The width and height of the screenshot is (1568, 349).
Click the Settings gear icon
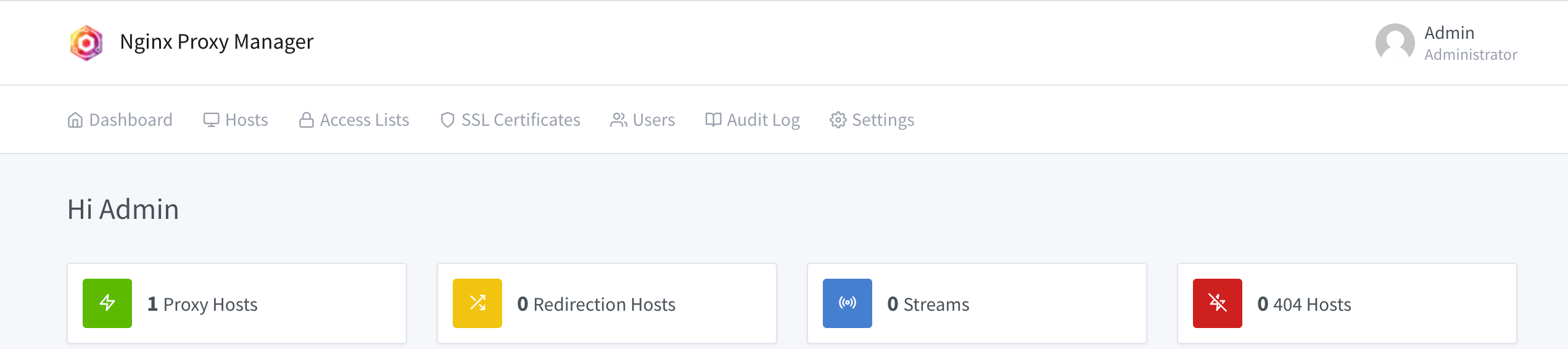click(838, 120)
